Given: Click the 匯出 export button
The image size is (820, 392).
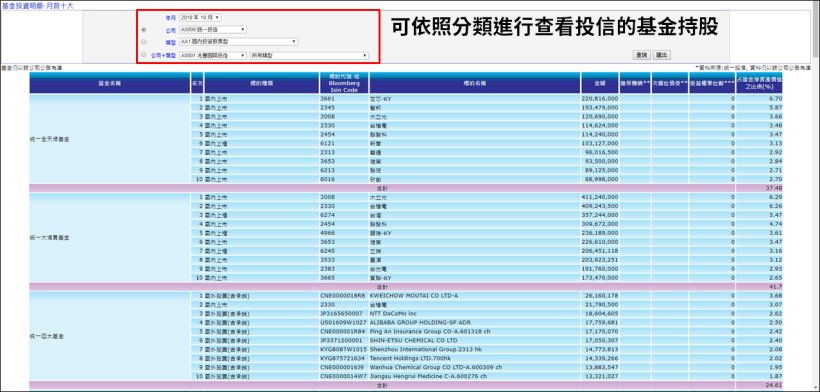Looking at the screenshot, I should [x=662, y=55].
